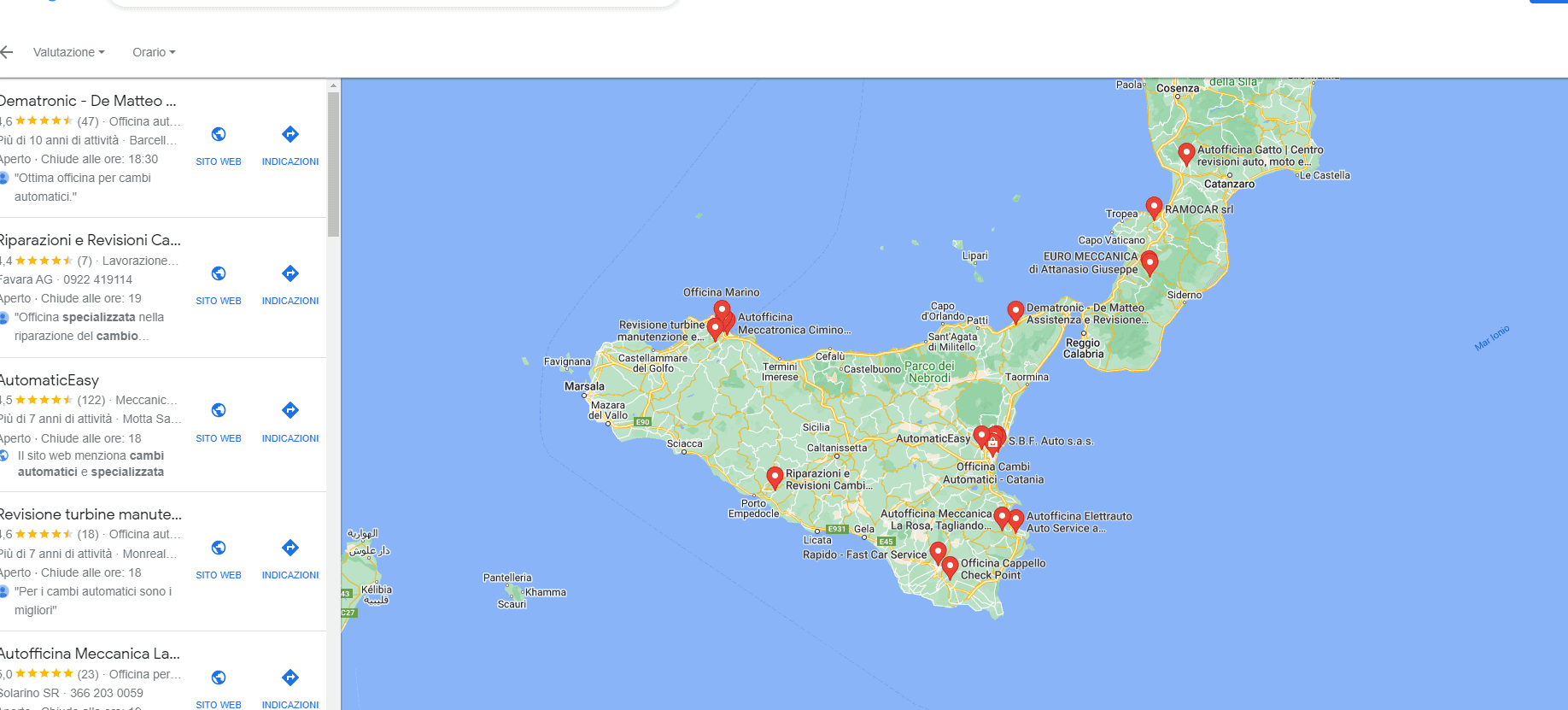Screen dimensions: 1568x710
Task: Click the S.B.F. Auto s.a.s. map label
Action: pyautogui.click(x=1050, y=442)
